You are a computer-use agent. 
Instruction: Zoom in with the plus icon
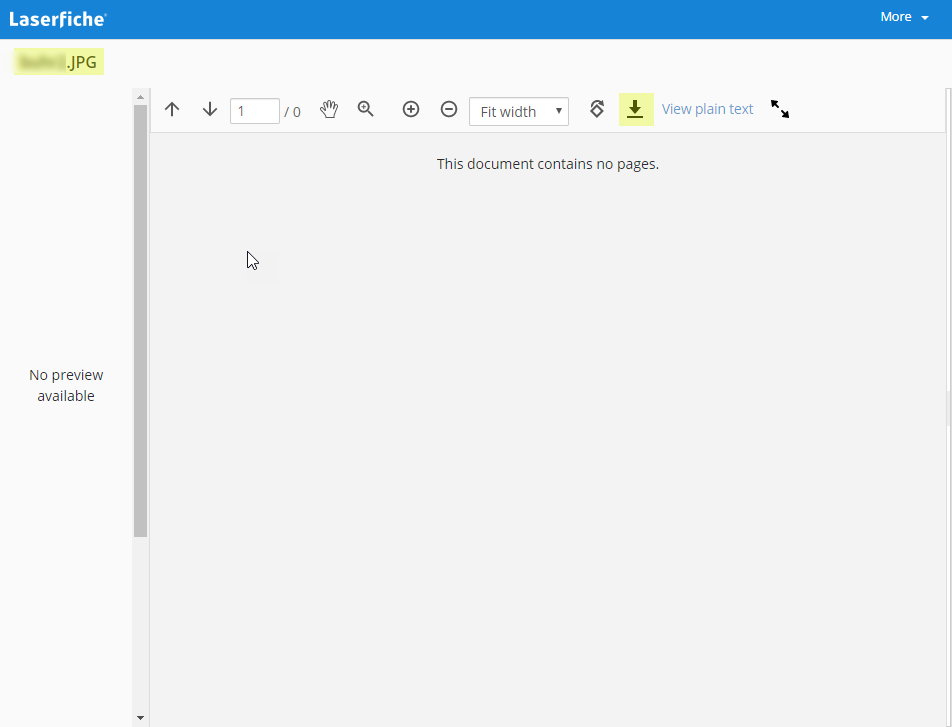411,109
